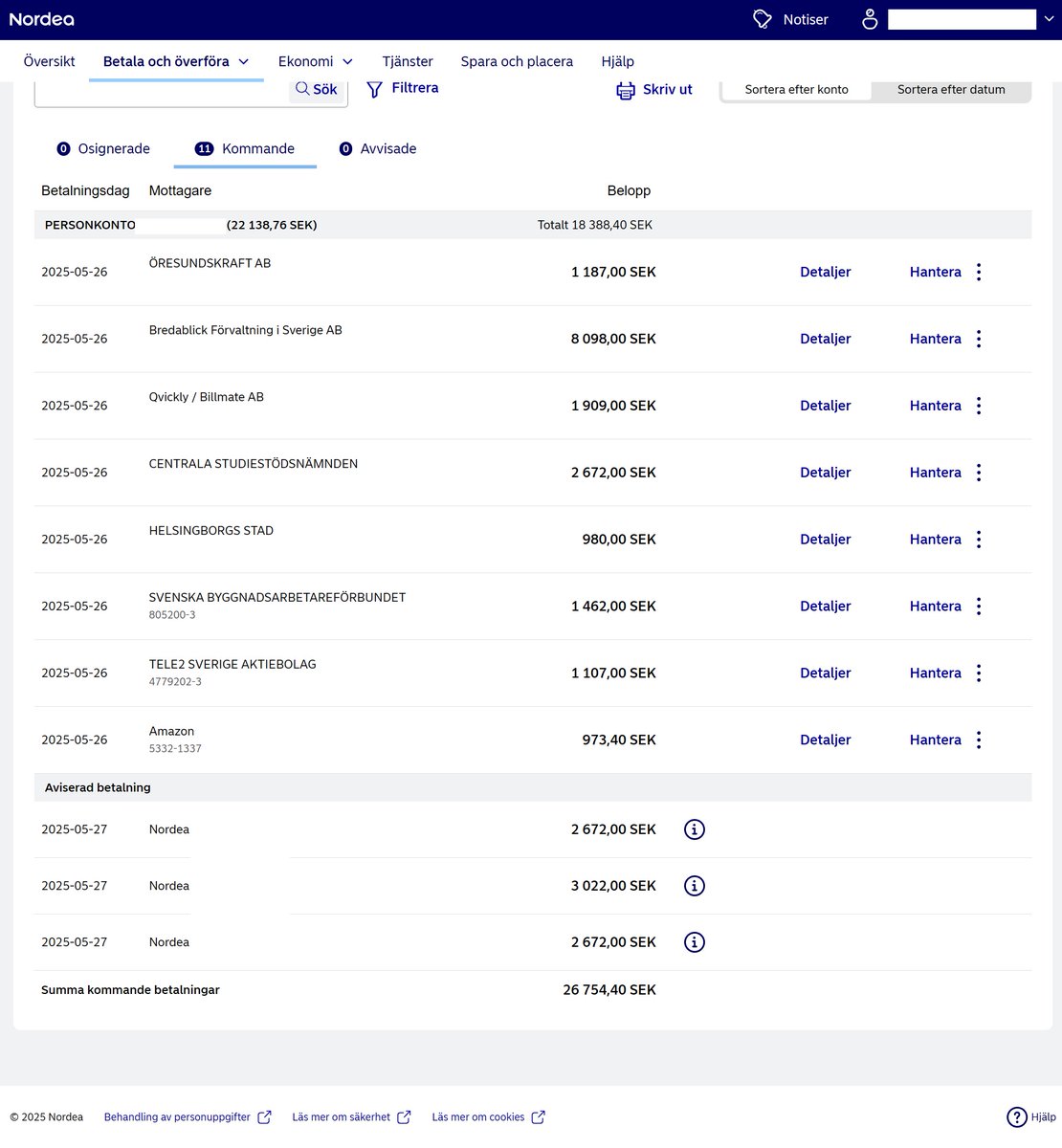
Task: Open external link icon beside Läs mer om säkerhet
Action: point(404,1117)
